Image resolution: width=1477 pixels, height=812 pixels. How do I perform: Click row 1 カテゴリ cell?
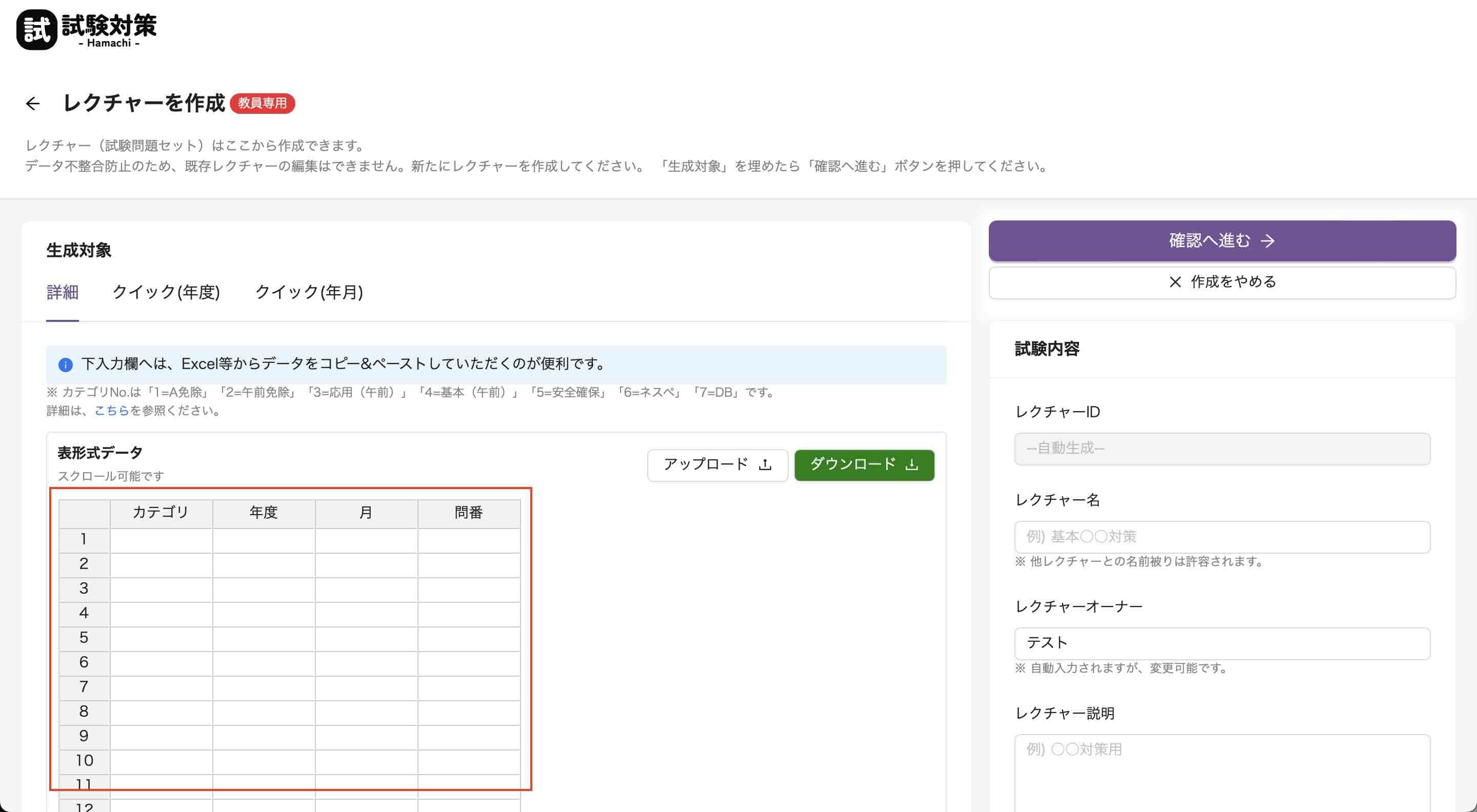(x=161, y=540)
